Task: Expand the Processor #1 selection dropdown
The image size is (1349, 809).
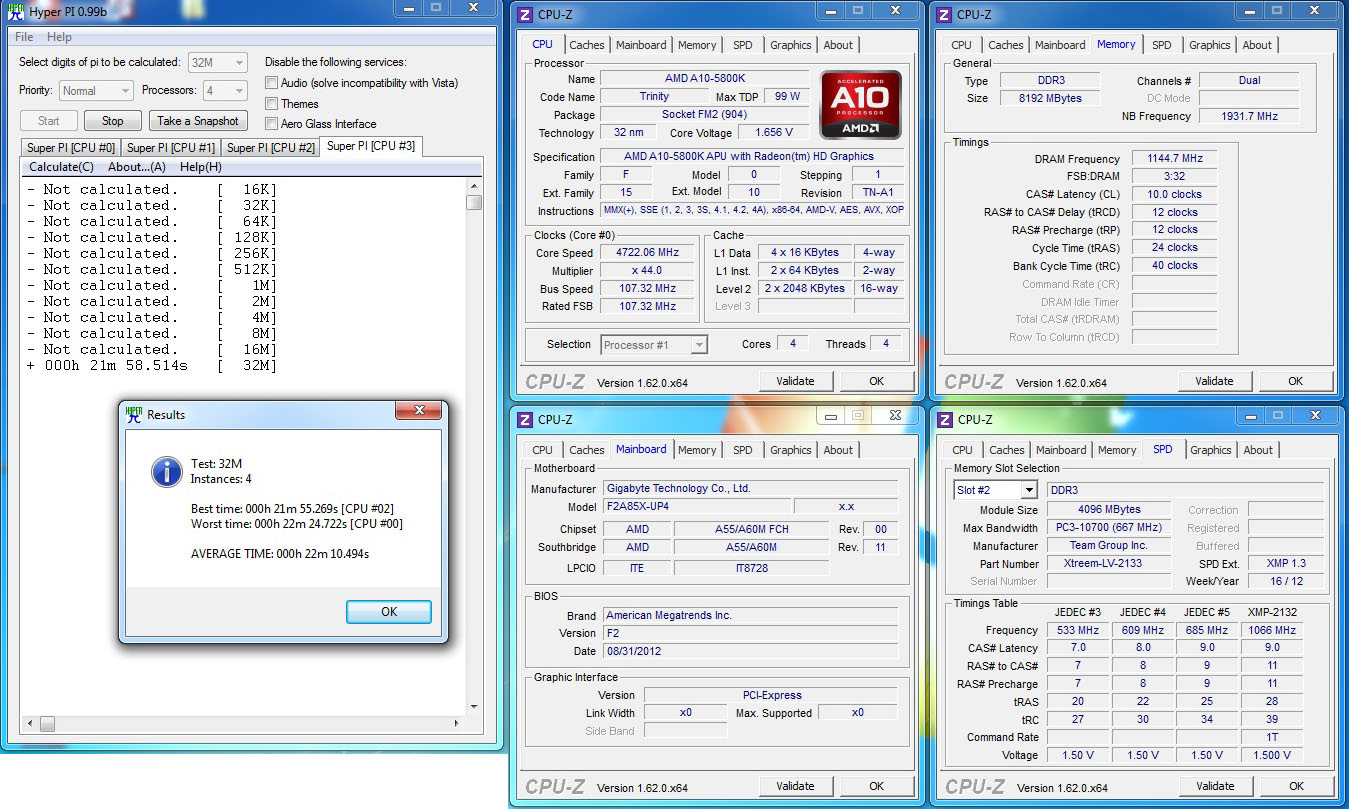Action: pyautogui.click(x=654, y=345)
